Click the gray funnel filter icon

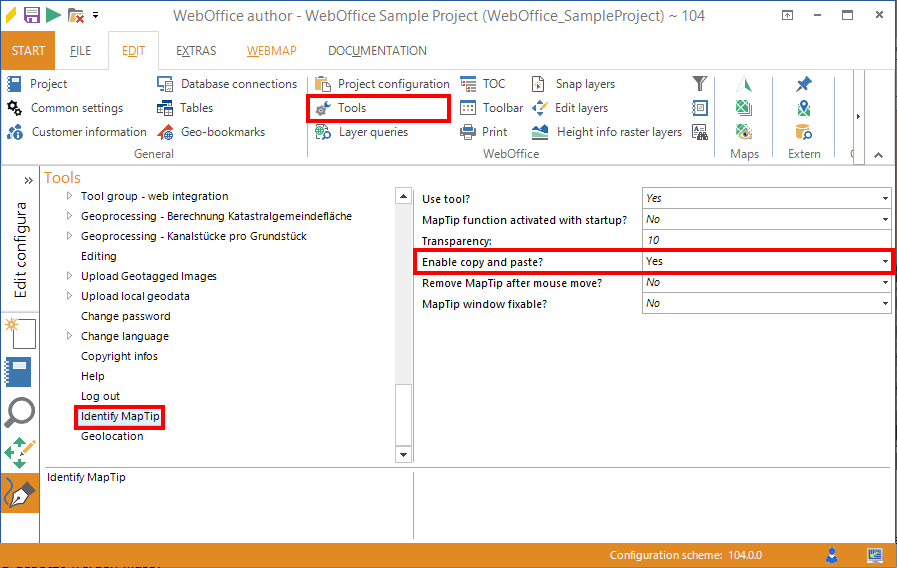[x=700, y=84]
